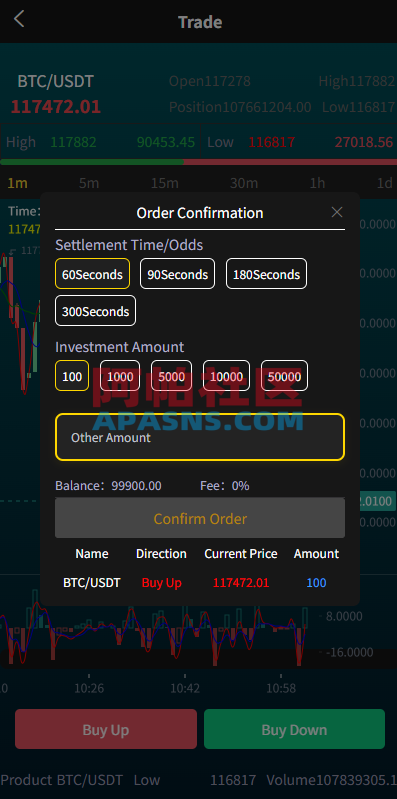Viewport: 397px width, 799px height.
Task: Switch chart to 30m interval
Action: click(244, 183)
